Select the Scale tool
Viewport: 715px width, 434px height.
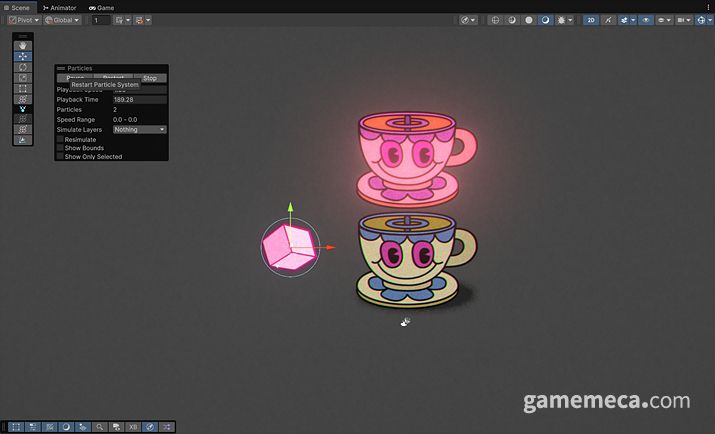click(x=24, y=78)
